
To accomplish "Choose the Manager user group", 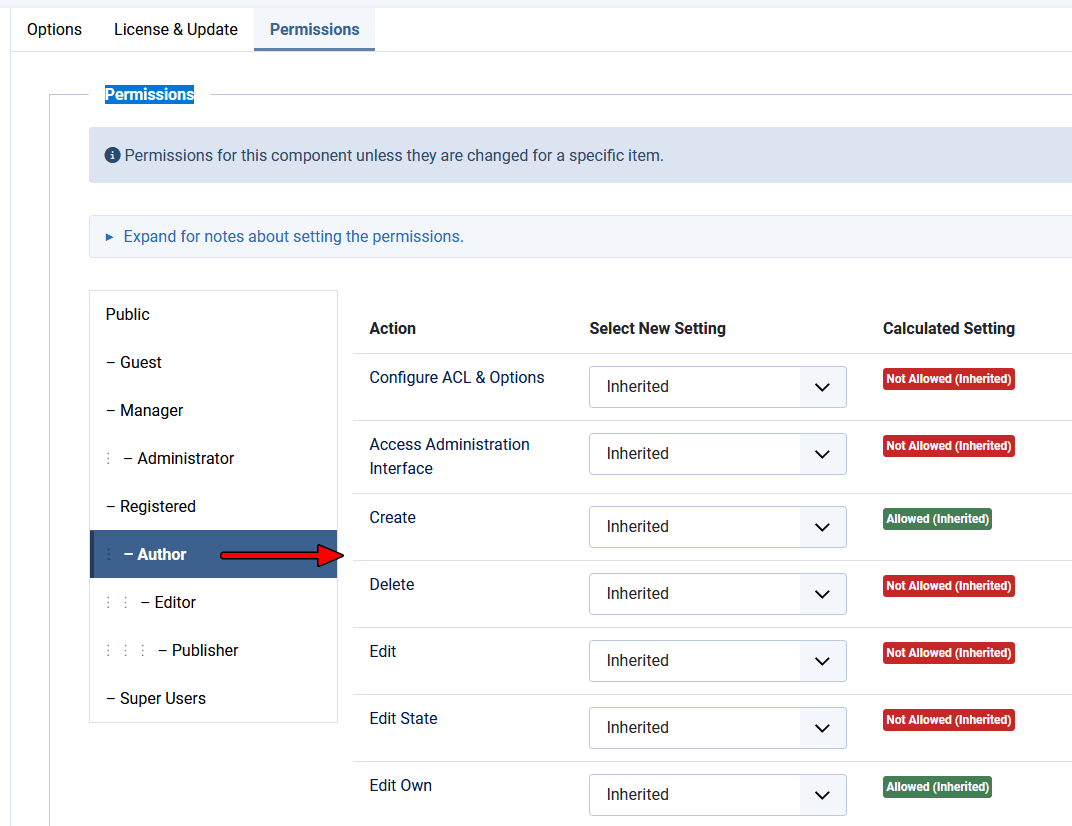I will click(x=151, y=410).
